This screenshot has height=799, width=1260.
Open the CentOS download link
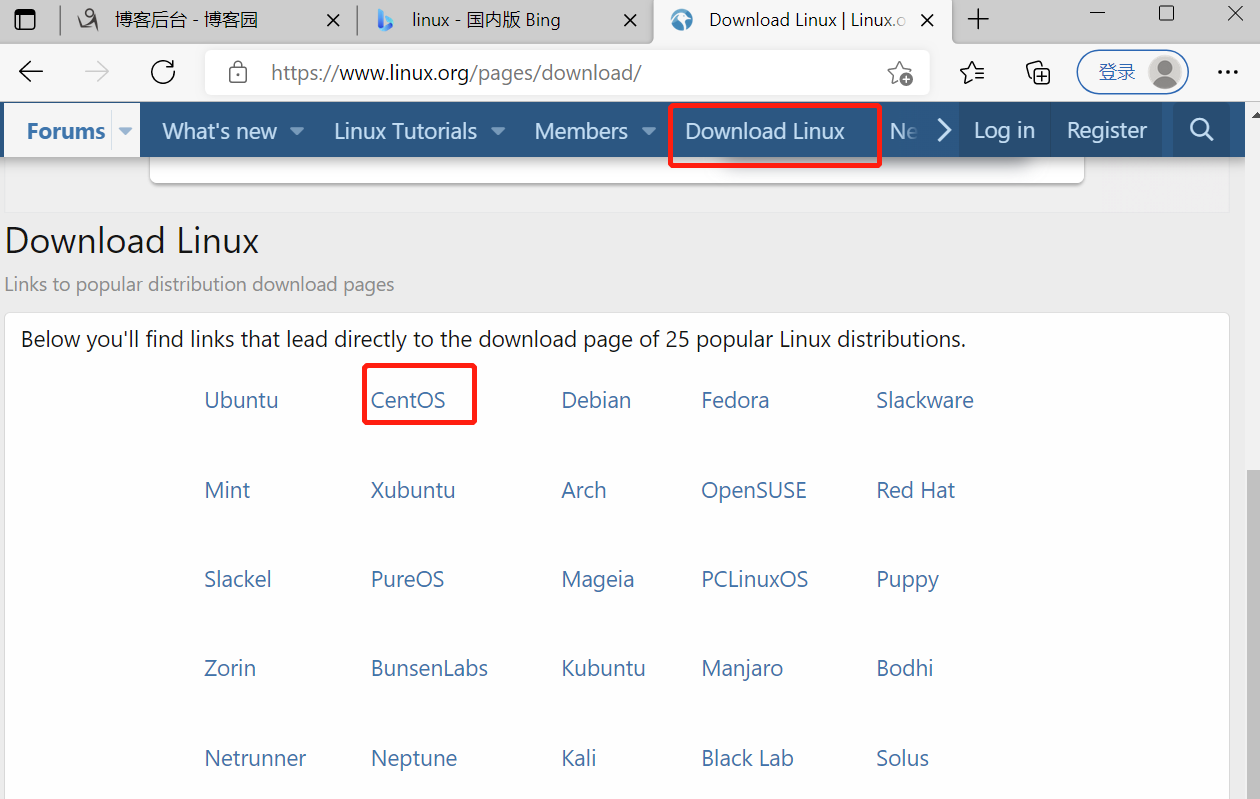(408, 400)
